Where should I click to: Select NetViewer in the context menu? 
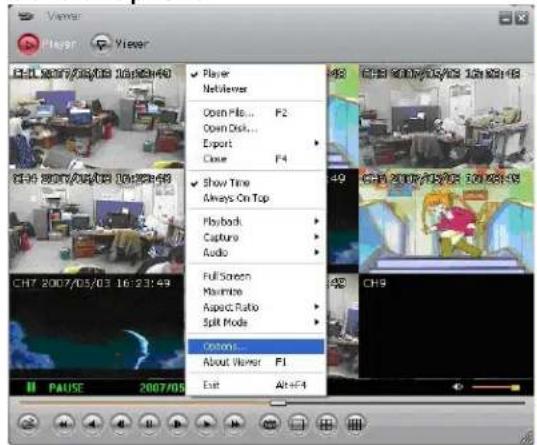(x=256, y=89)
